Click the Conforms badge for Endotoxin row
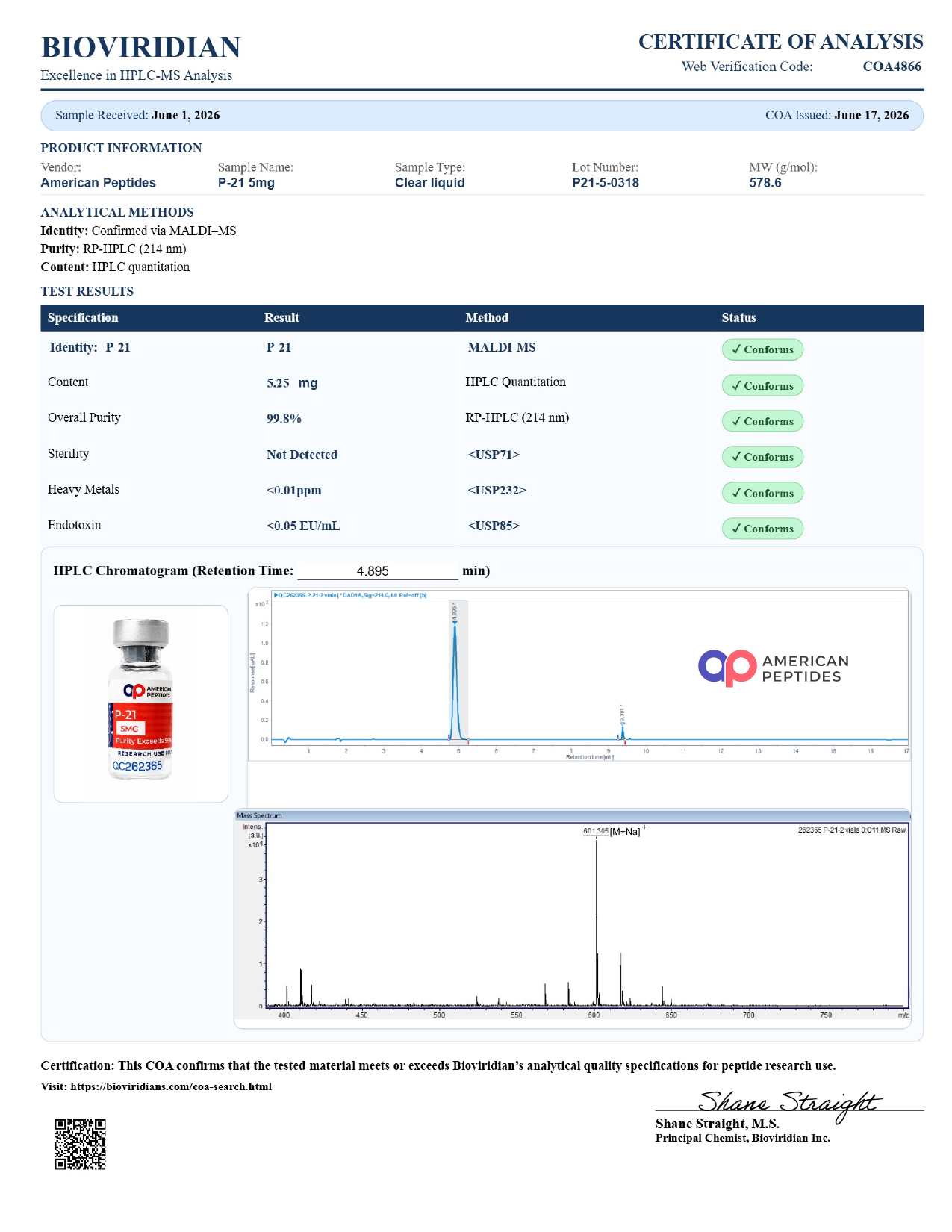This screenshot has width=952, height=1232. tap(762, 529)
